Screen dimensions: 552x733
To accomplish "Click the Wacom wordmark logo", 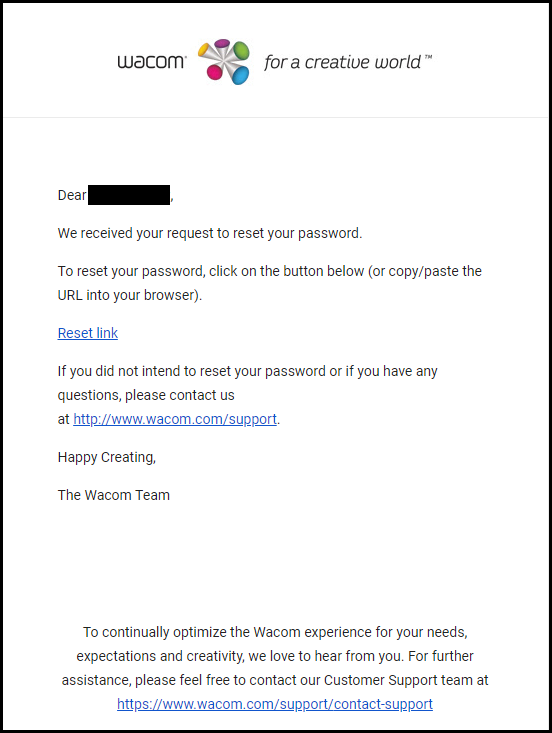I will (x=152, y=62).
